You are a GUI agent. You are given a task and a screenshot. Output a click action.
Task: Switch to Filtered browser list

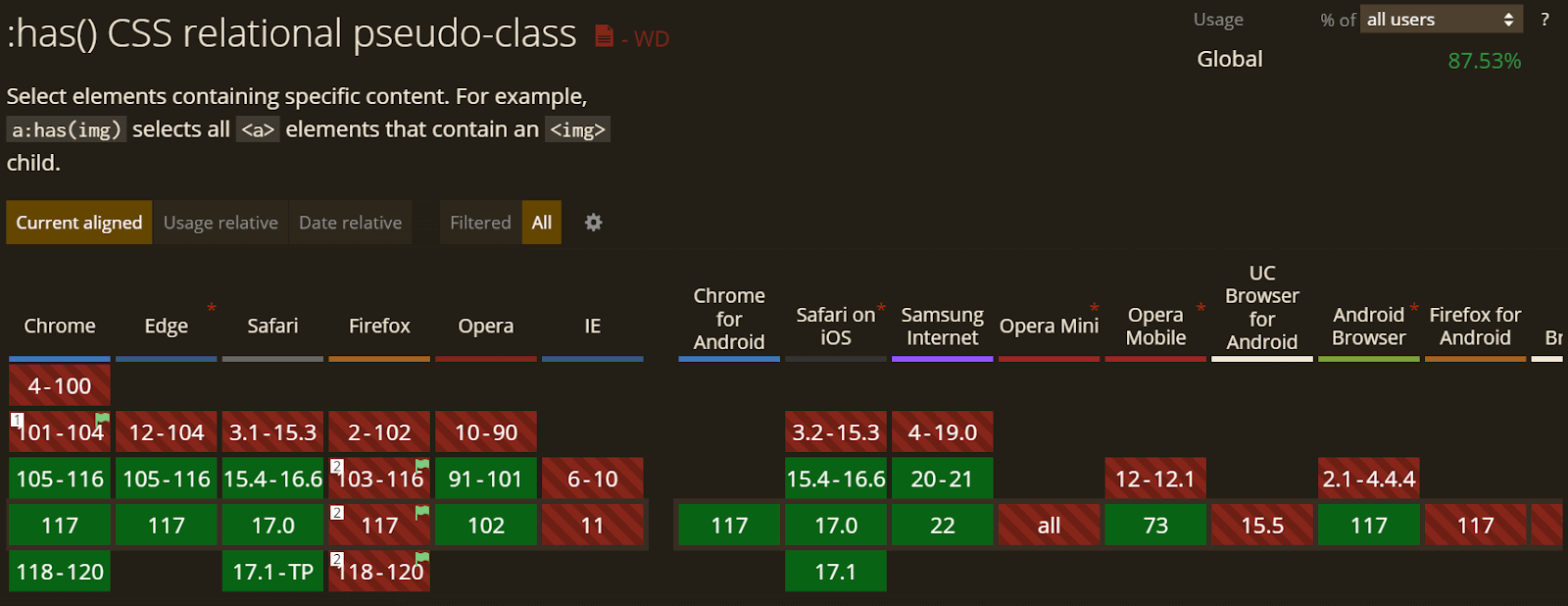coord(479,223)
